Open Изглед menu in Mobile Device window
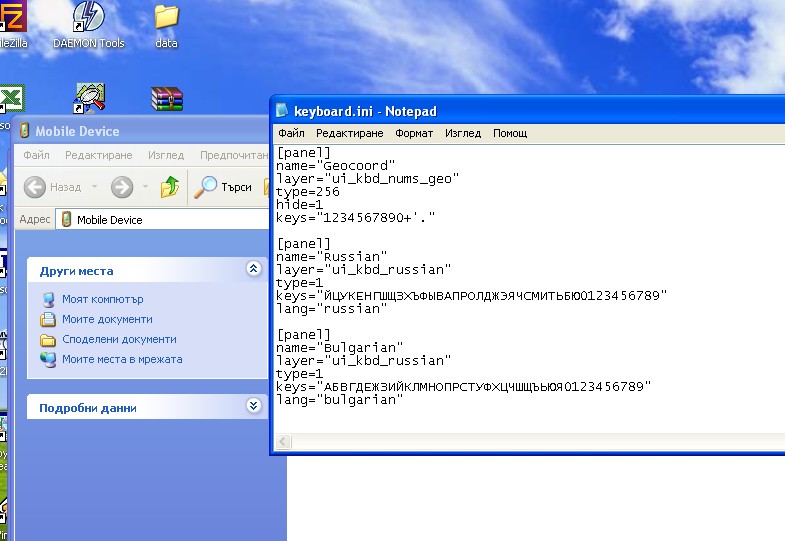 tap(166, 155)
